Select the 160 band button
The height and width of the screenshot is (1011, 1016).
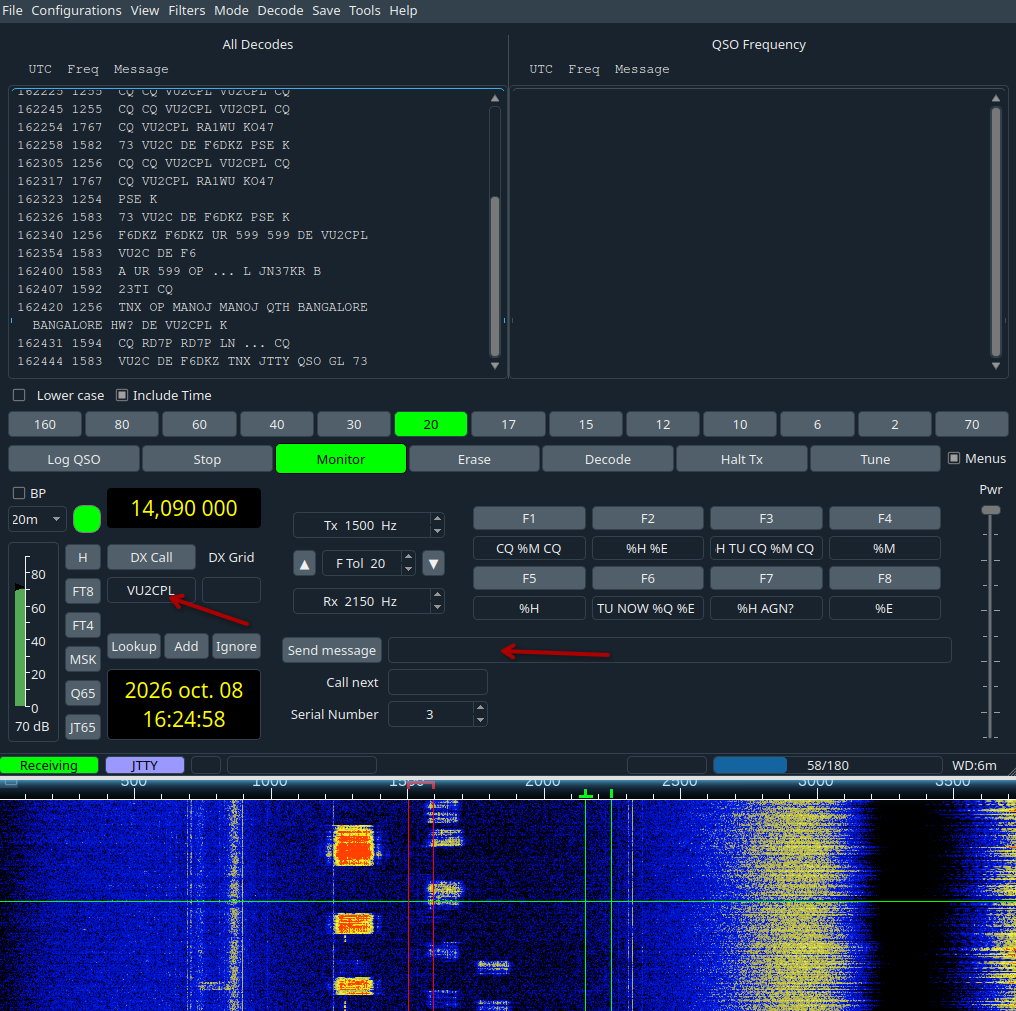[45, 424]
